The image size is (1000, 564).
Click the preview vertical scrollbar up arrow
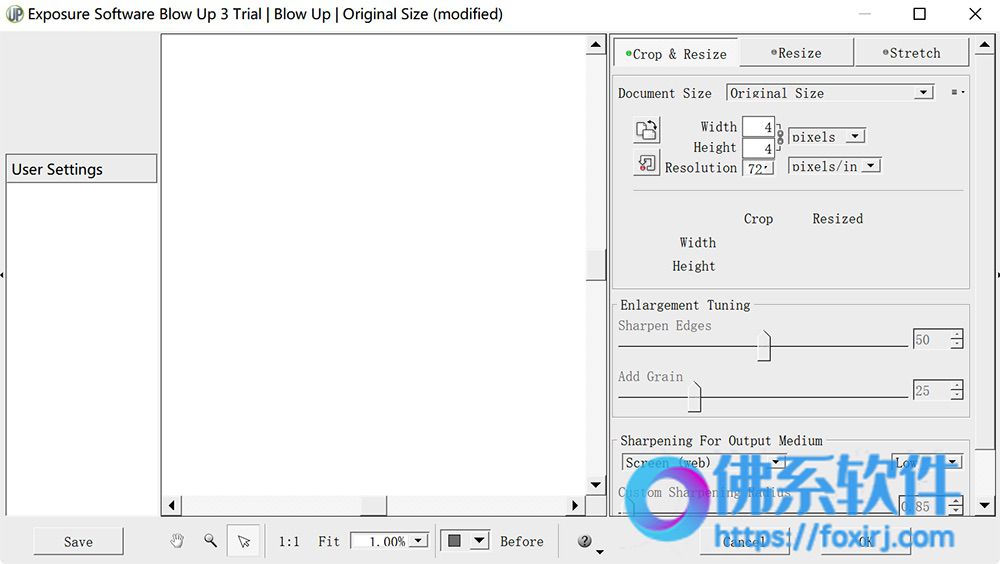coord(596,44)
